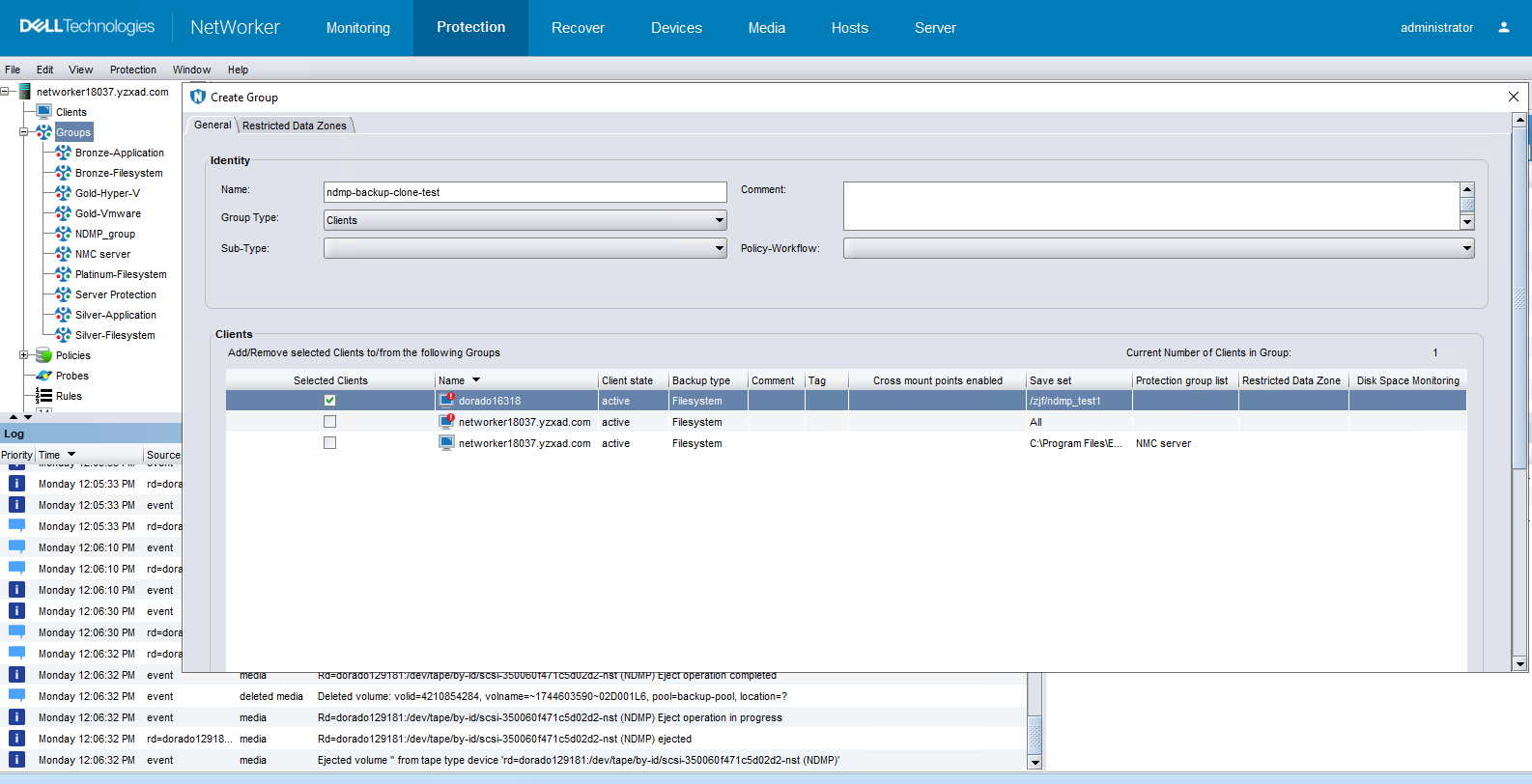The image size is (1532, 784).
Task: Click the log panel scroll down arrow
Action: point(1035,762)
